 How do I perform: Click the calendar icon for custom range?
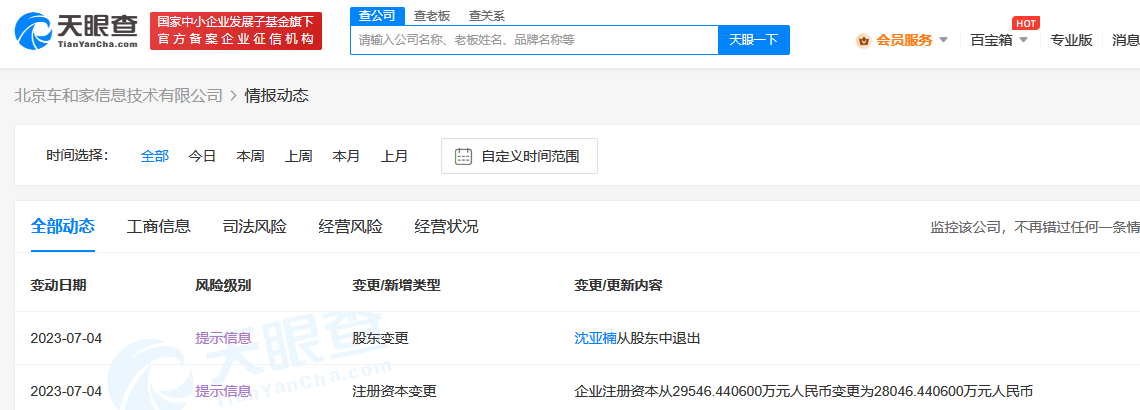pos(463,156)
